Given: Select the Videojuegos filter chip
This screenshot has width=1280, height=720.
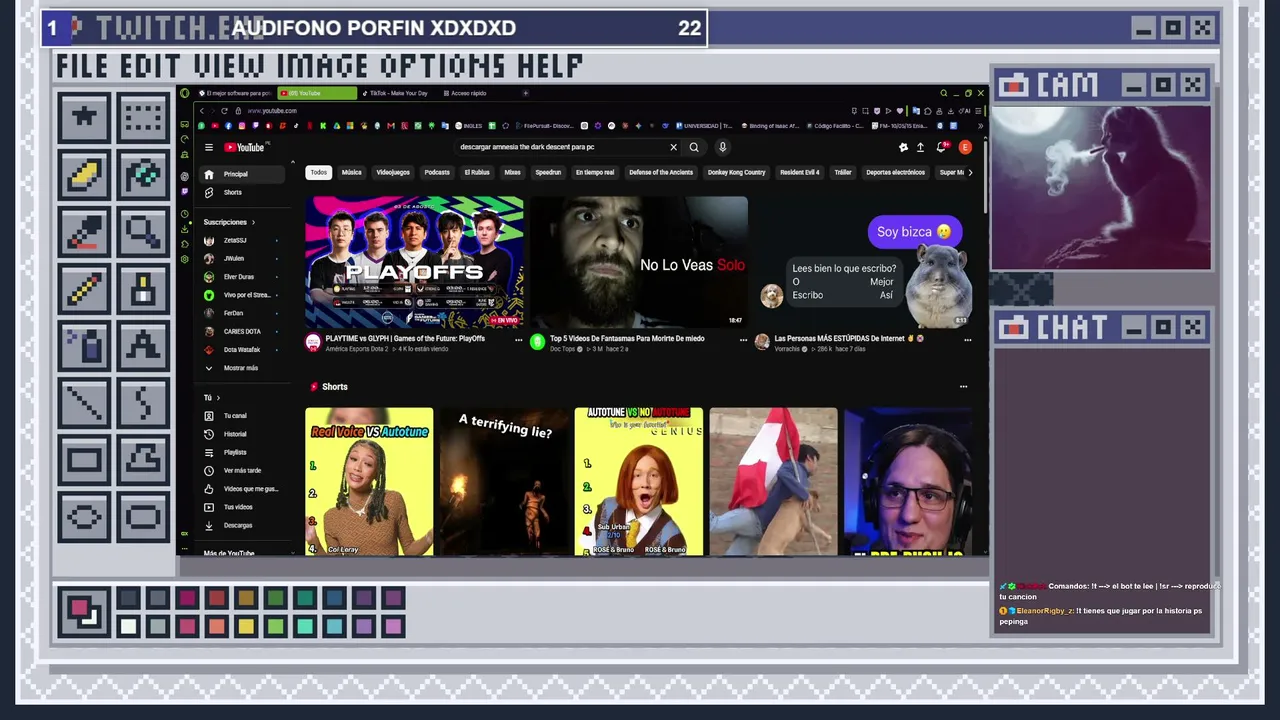Looking at the screenshot, I should click(393, 172).
